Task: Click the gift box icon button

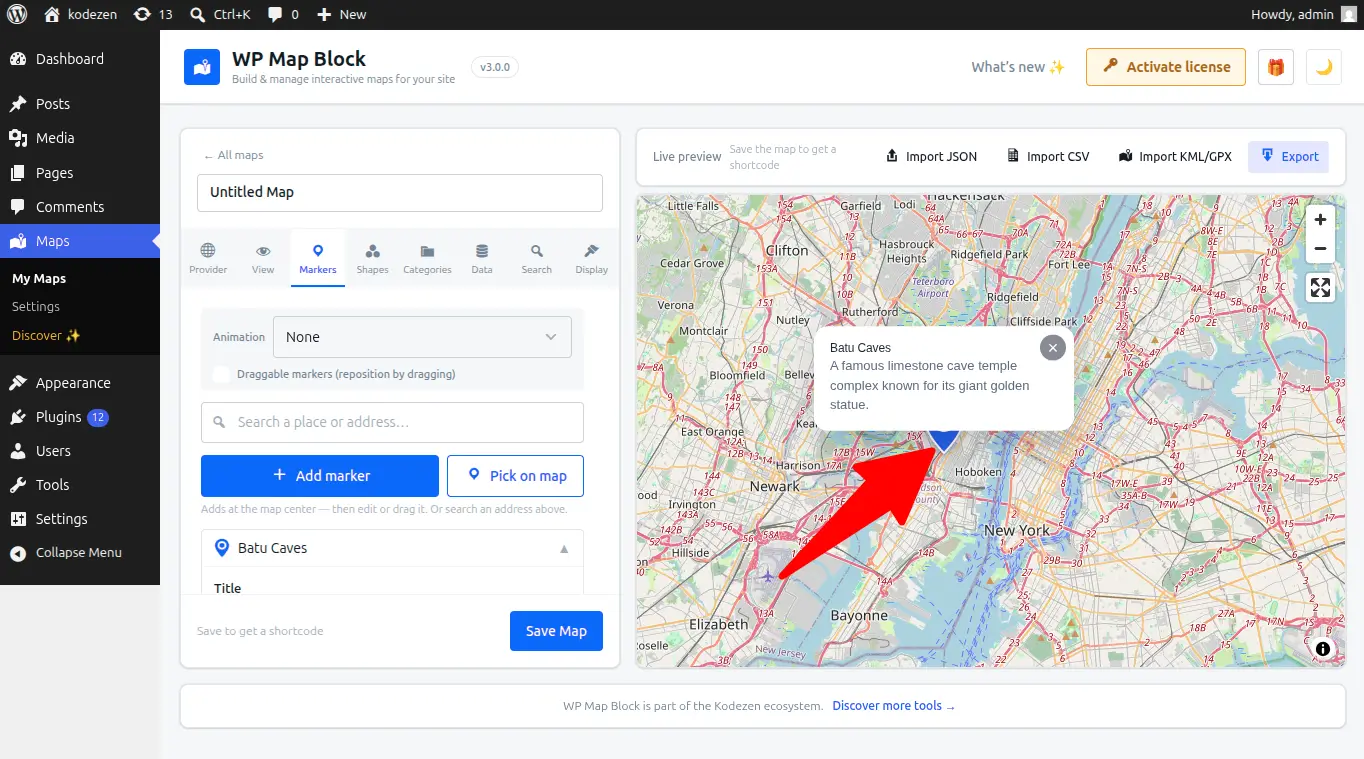Action: tap(1276, 67)
